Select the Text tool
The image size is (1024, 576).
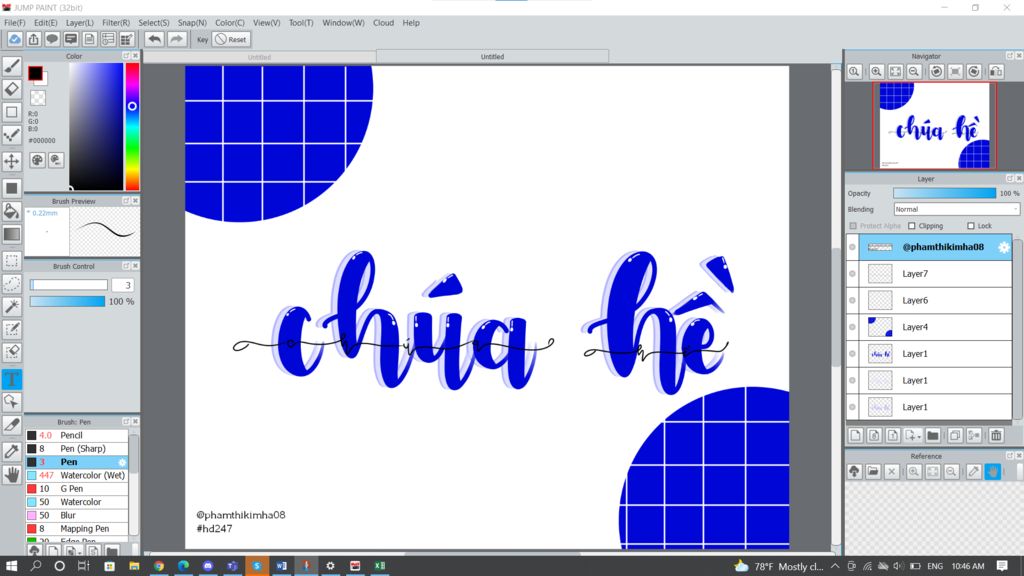[x=12, y=379]
